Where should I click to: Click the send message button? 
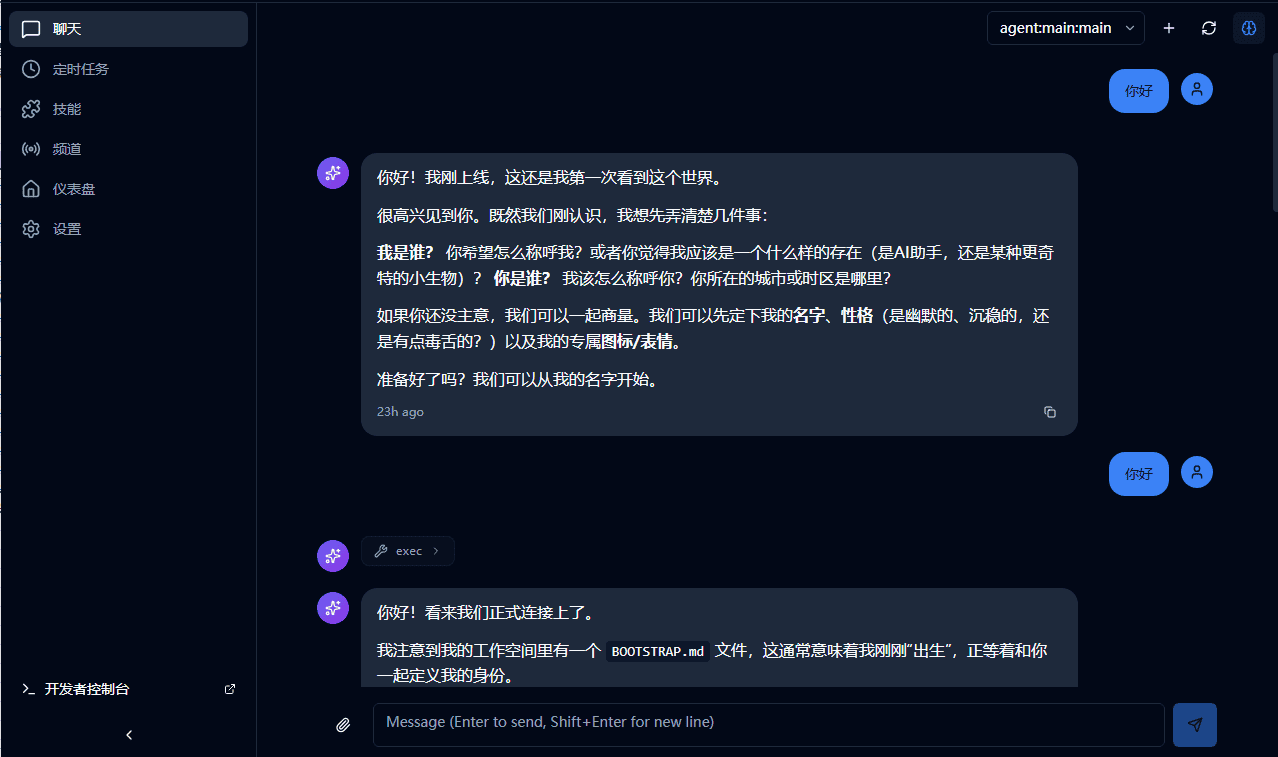point(1195,724)
